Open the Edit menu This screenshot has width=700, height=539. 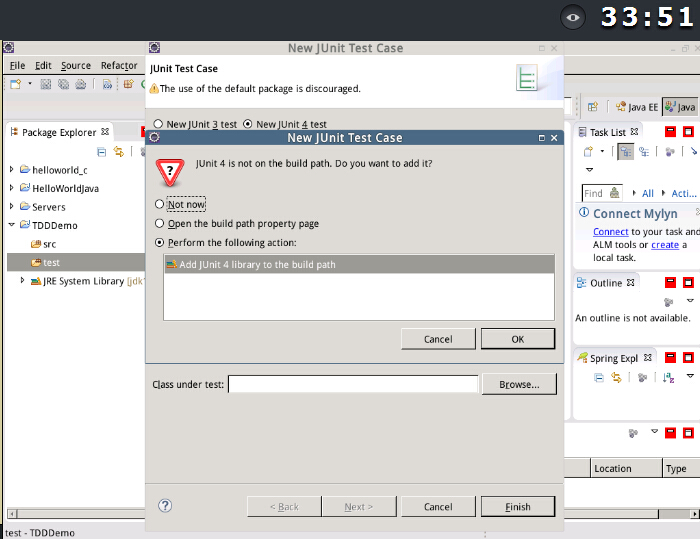click(43, 66)
